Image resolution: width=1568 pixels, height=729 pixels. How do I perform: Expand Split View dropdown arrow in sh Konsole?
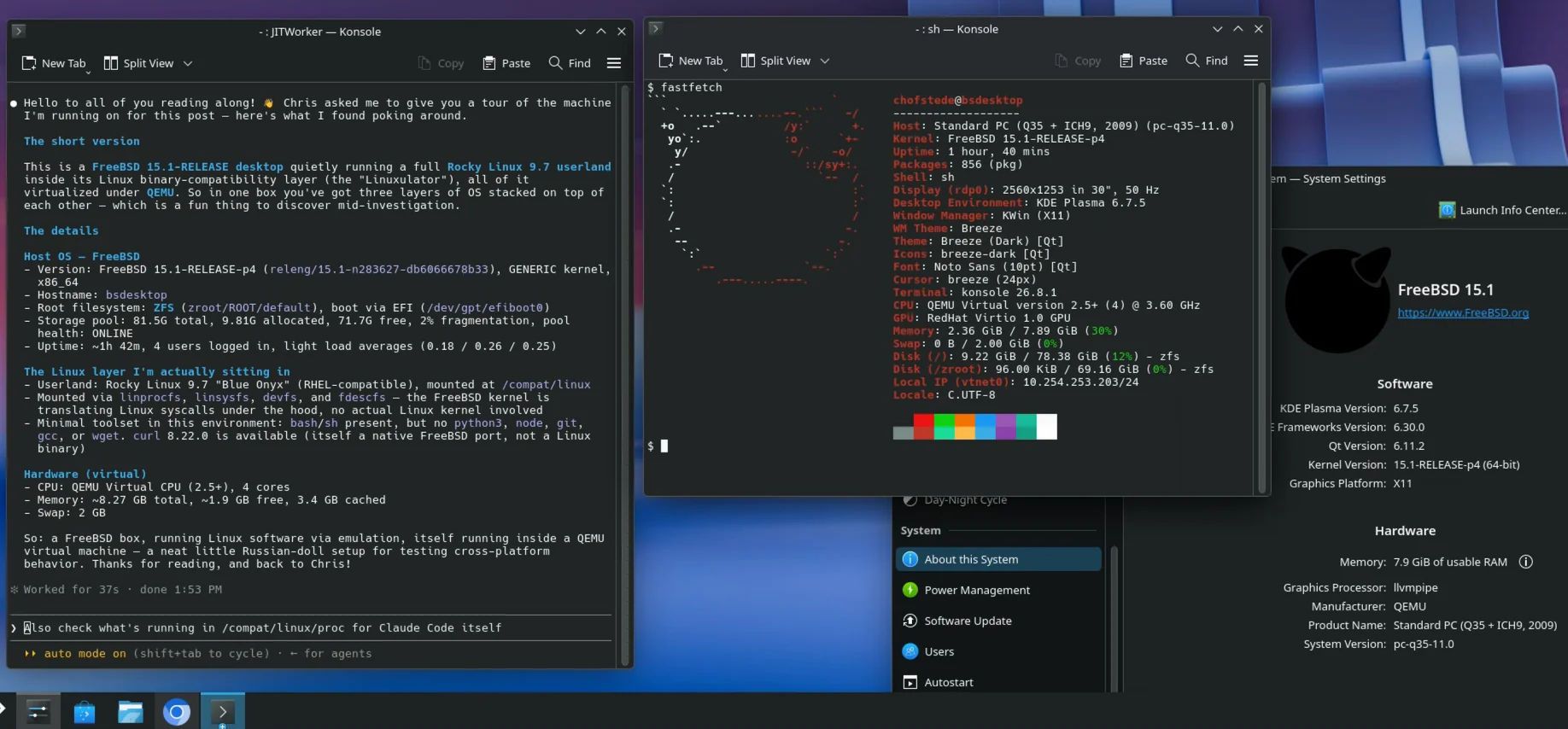point(825,61)
